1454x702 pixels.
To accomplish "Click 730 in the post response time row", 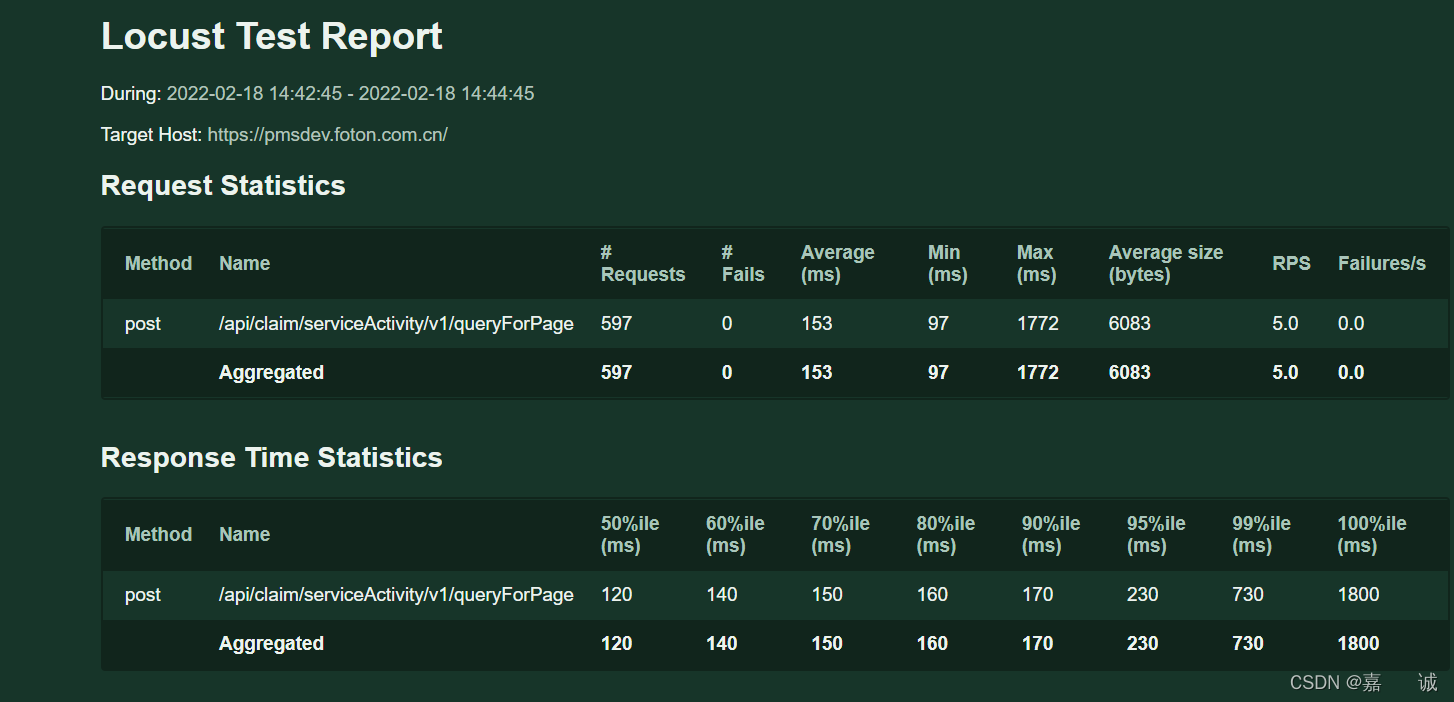I will point(1248,595).
